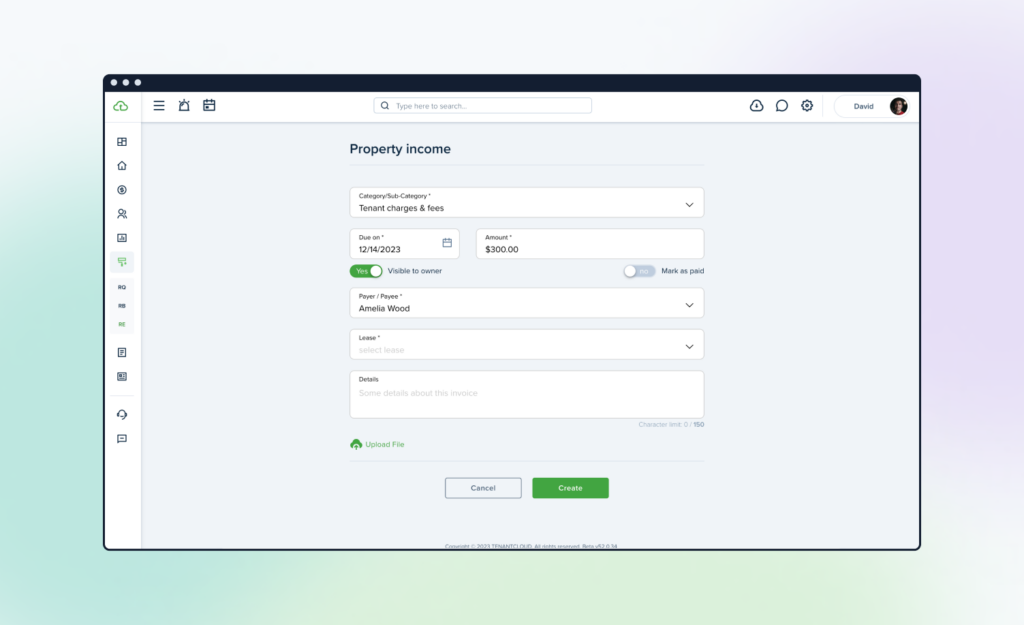The image size is (1024, 625).
Task: Select RB sidebar item
Action: tap(122, 306)
